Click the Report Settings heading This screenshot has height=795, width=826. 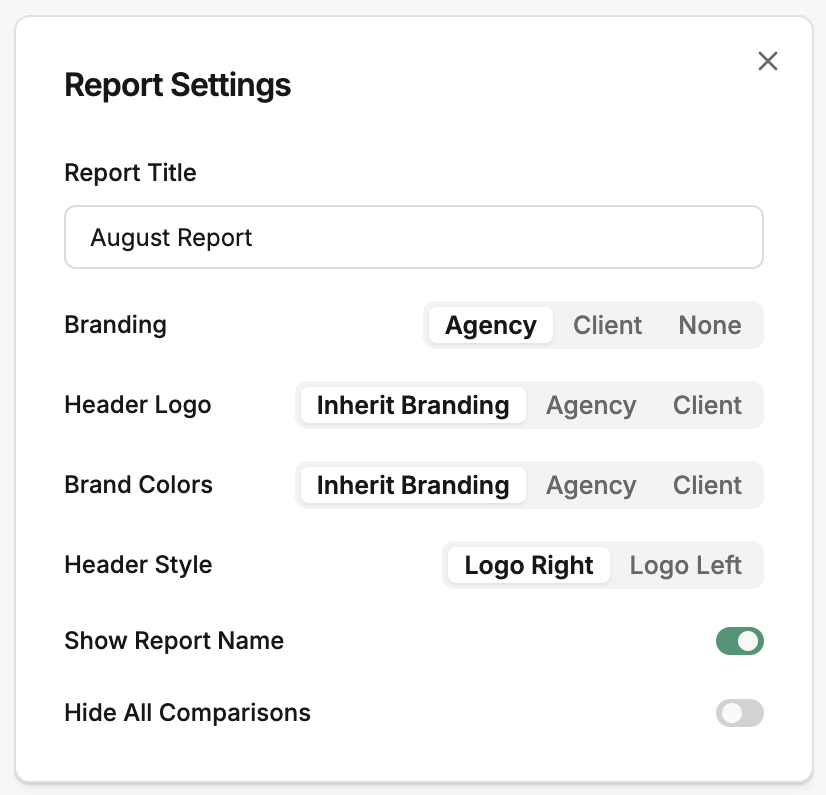(x=178, y=85)
